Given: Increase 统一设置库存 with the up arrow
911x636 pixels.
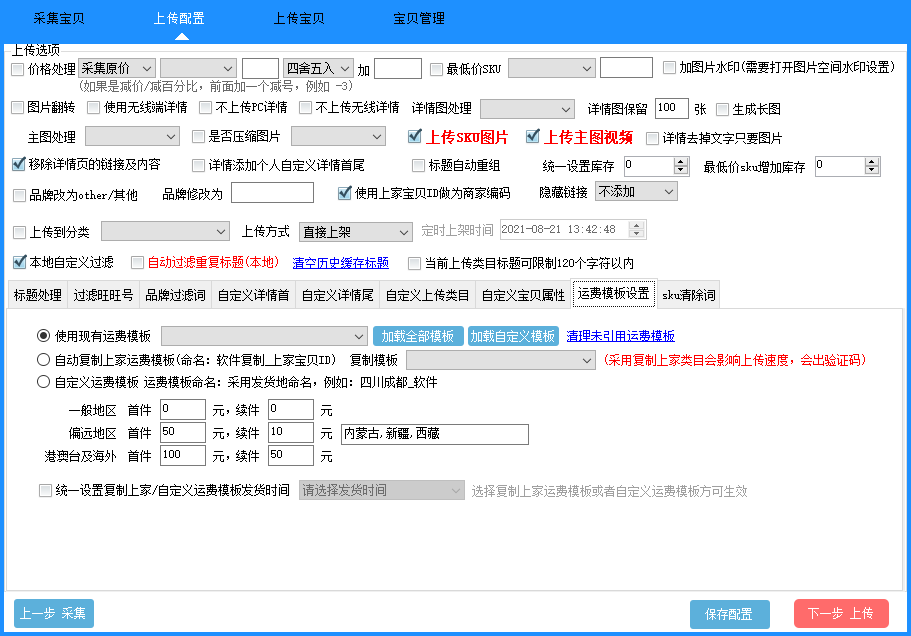Looking at the screenshot, I should click(x=681, y=161).
